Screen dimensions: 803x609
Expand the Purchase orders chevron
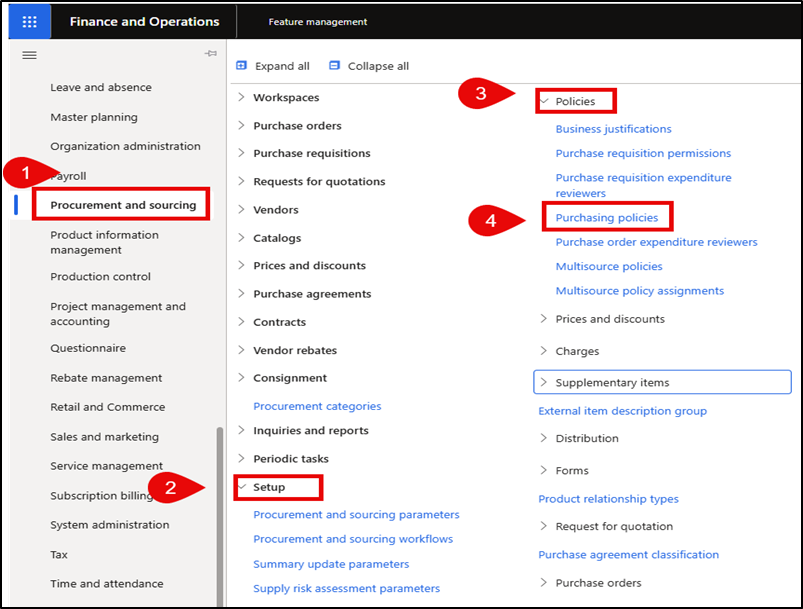pos(241,126)
